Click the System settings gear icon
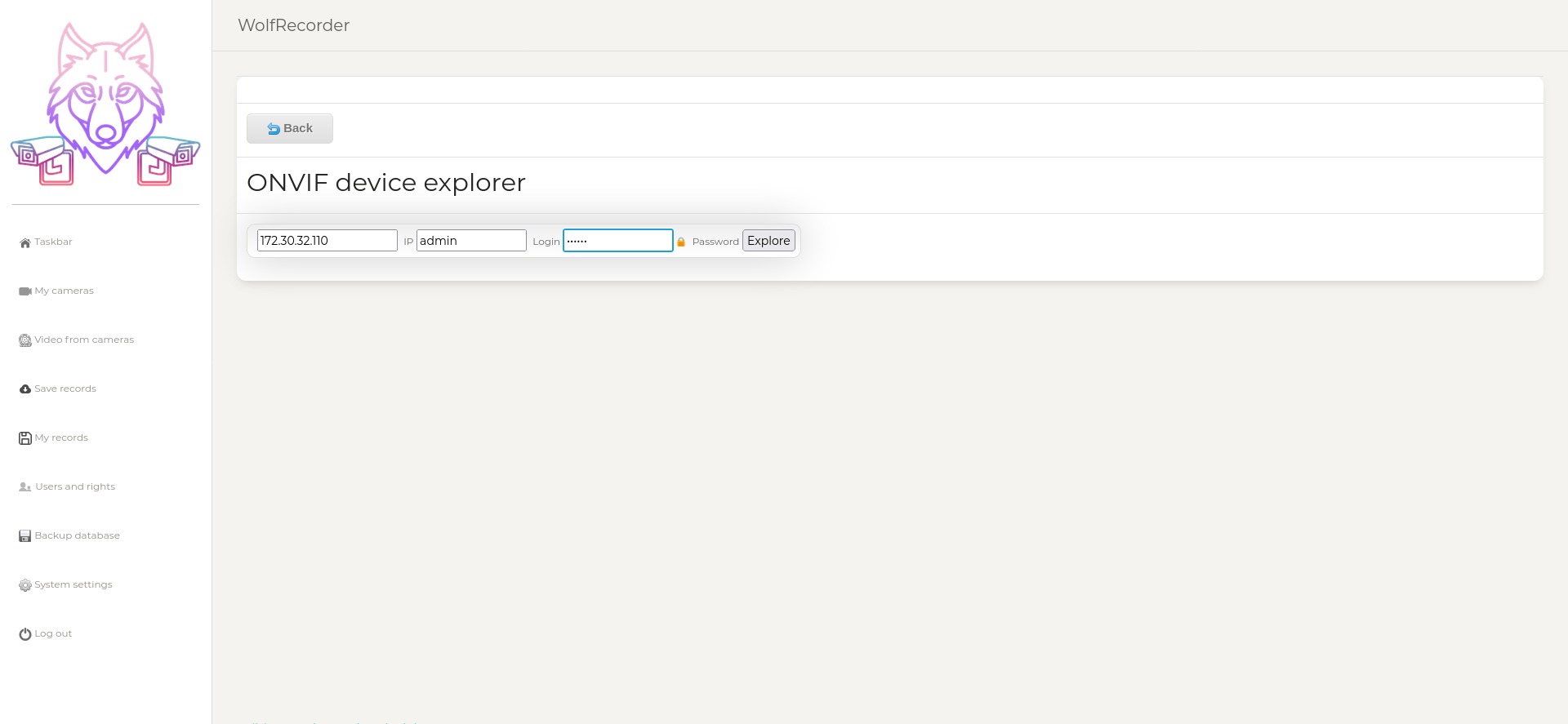1568x724 pixels. coord(25,585)
